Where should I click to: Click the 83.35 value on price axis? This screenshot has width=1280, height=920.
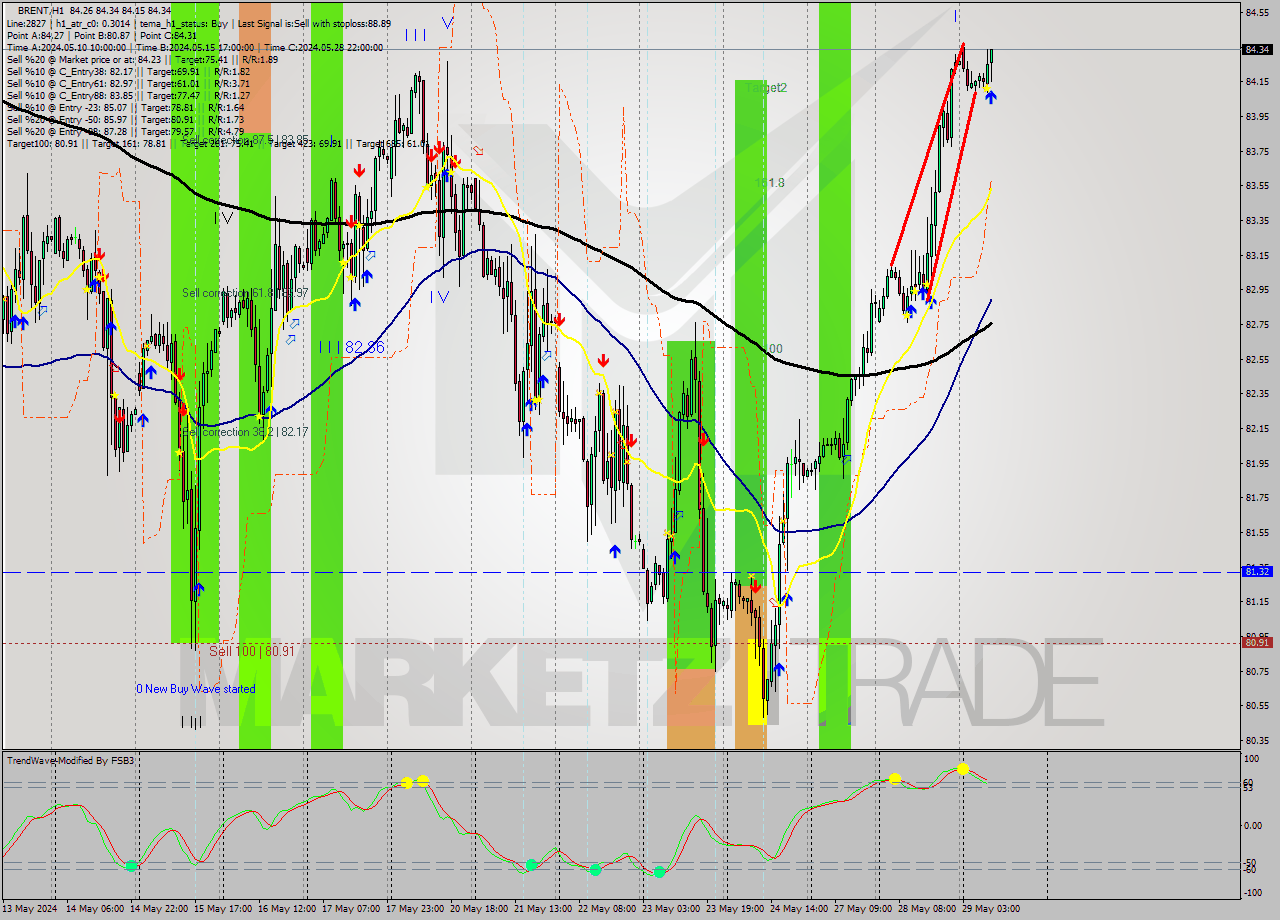tap(1258, 221)
